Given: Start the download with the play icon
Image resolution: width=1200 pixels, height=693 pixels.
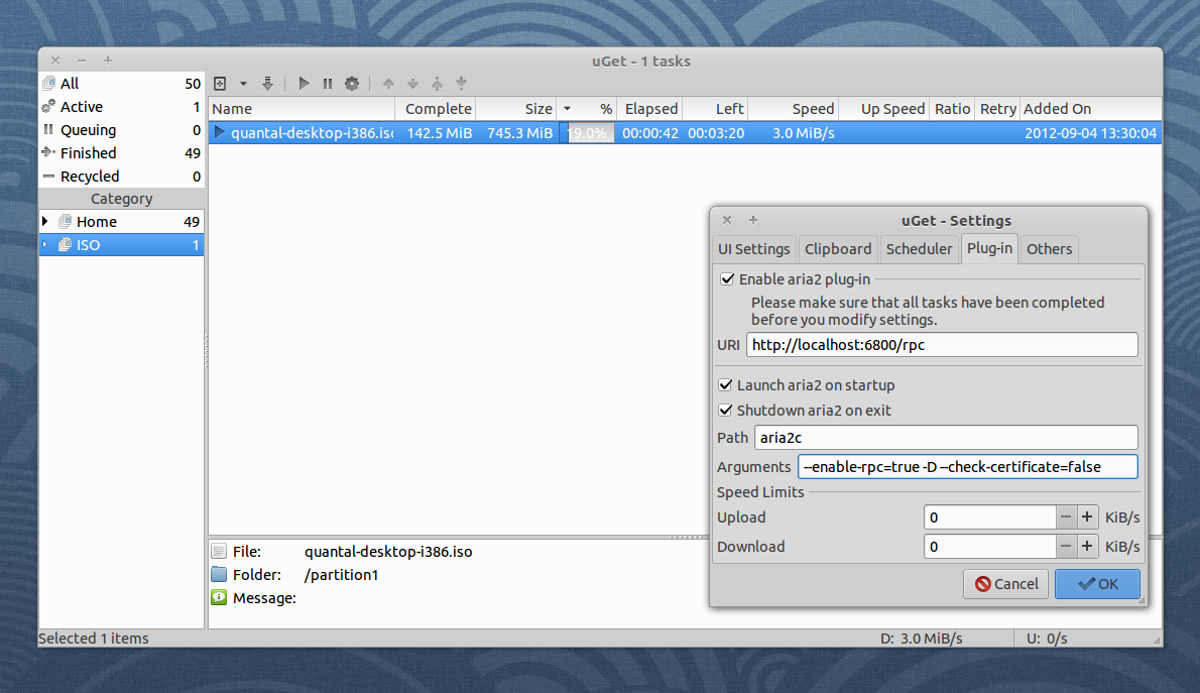Looking at the screenshot, I should pos(304,84).
